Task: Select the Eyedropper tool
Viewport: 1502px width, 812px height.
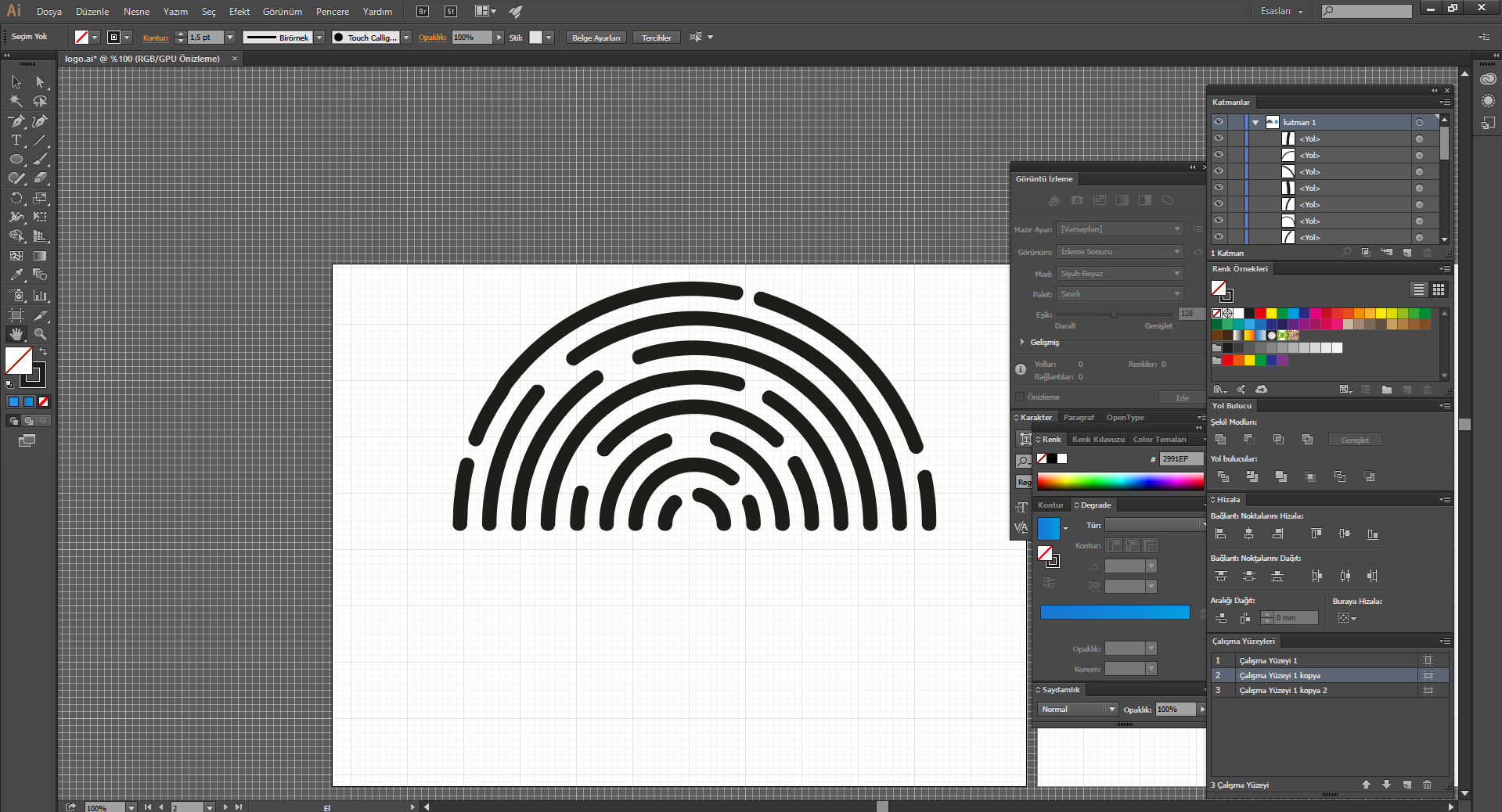Action: [x=16, y=275]
